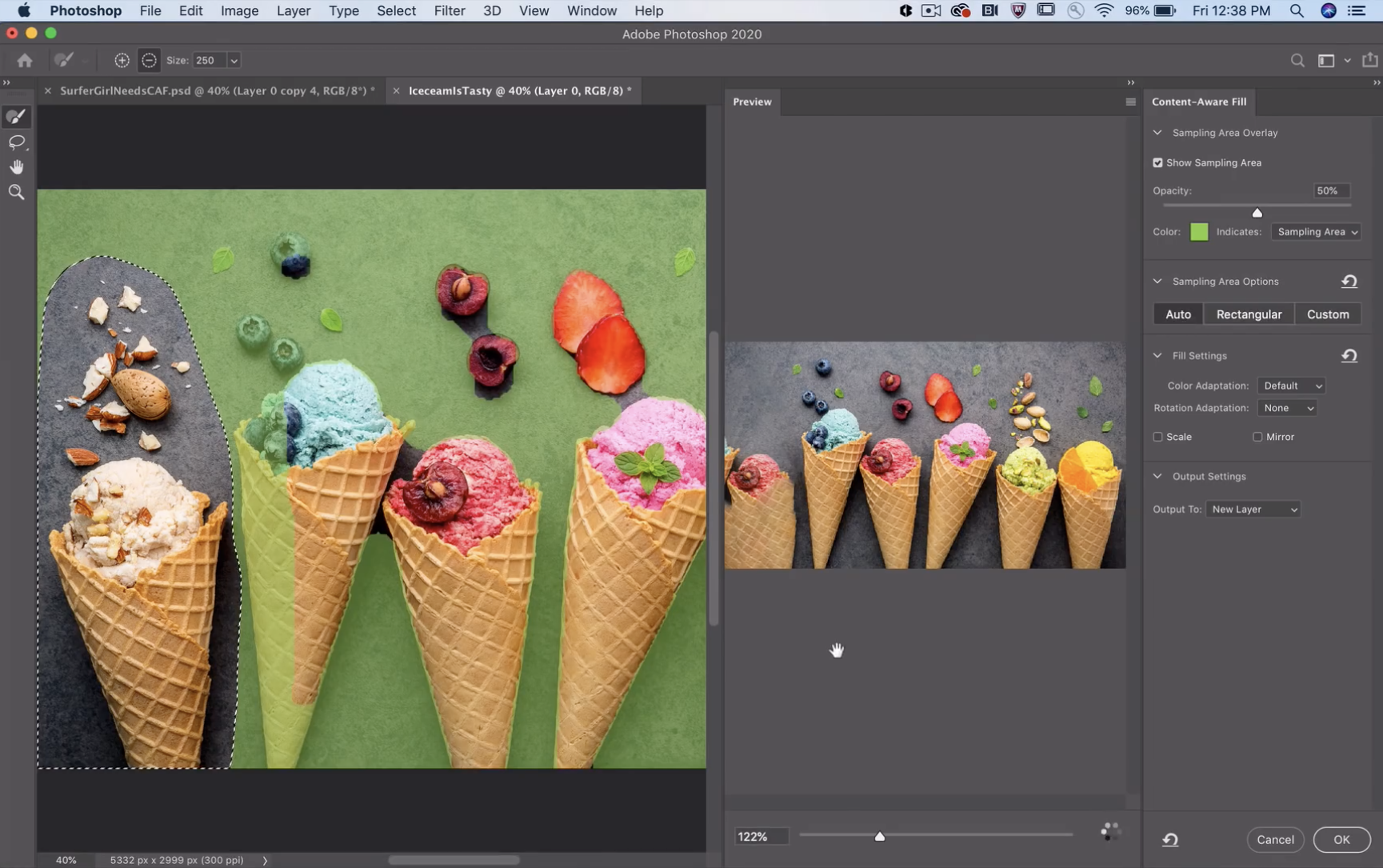Choose Rectangular sampling area option
Viewport: 1383px width, 868px height.
click(x=1249, y=314)
